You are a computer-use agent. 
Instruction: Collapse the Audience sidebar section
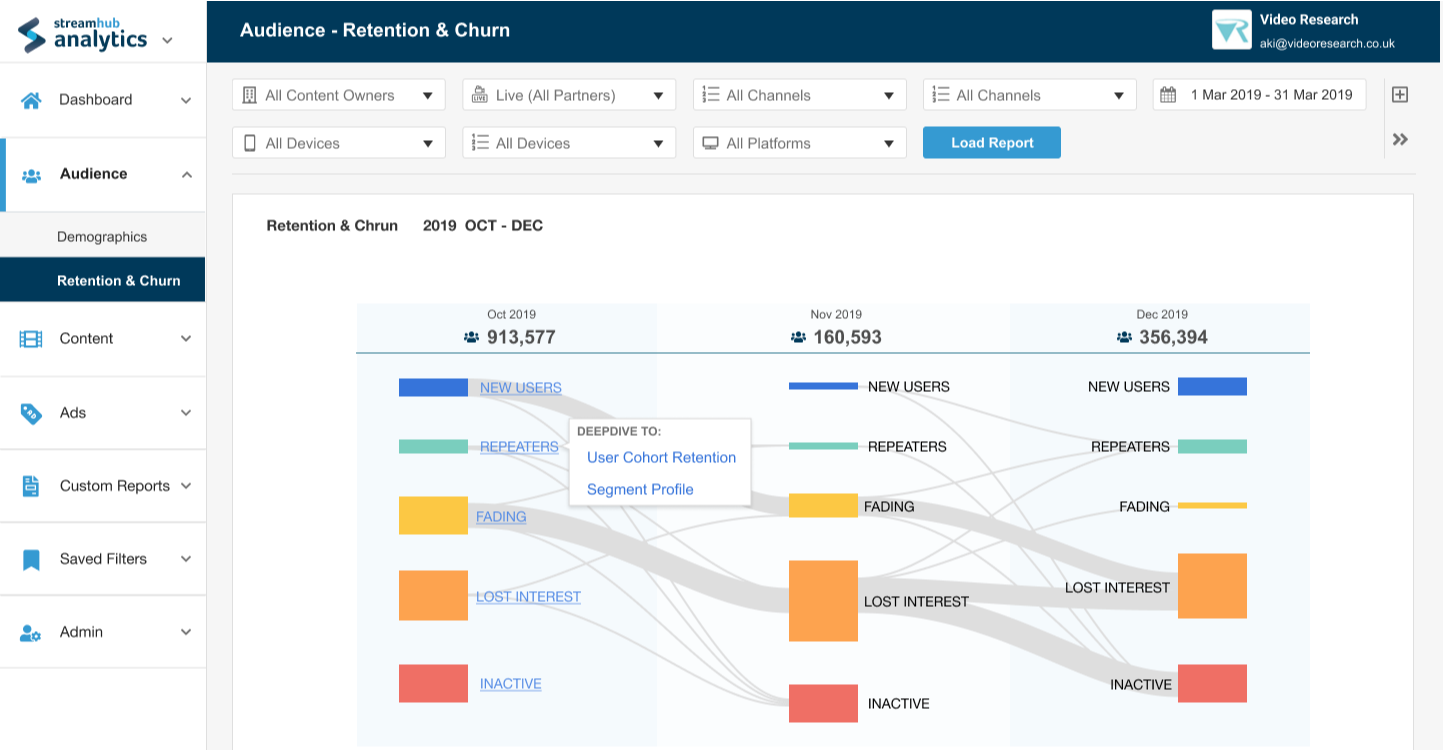coord(186,175)
